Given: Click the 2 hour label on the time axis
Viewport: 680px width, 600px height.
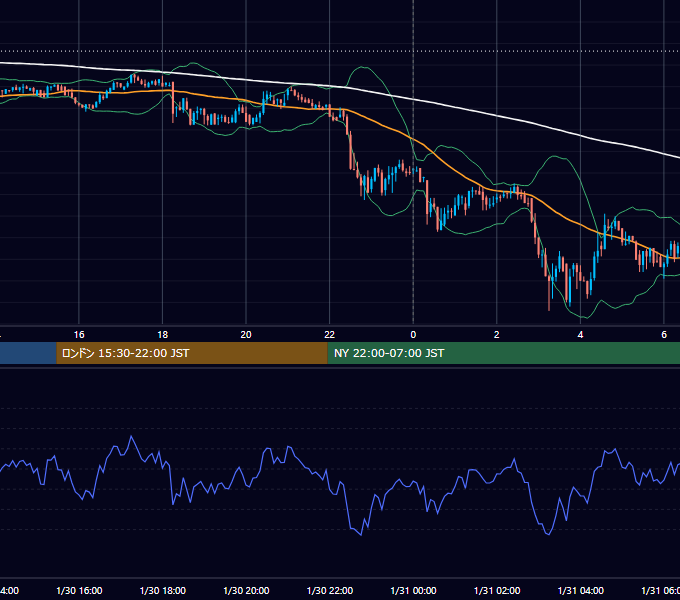Looking at the screenshot, I should [497, 335].
